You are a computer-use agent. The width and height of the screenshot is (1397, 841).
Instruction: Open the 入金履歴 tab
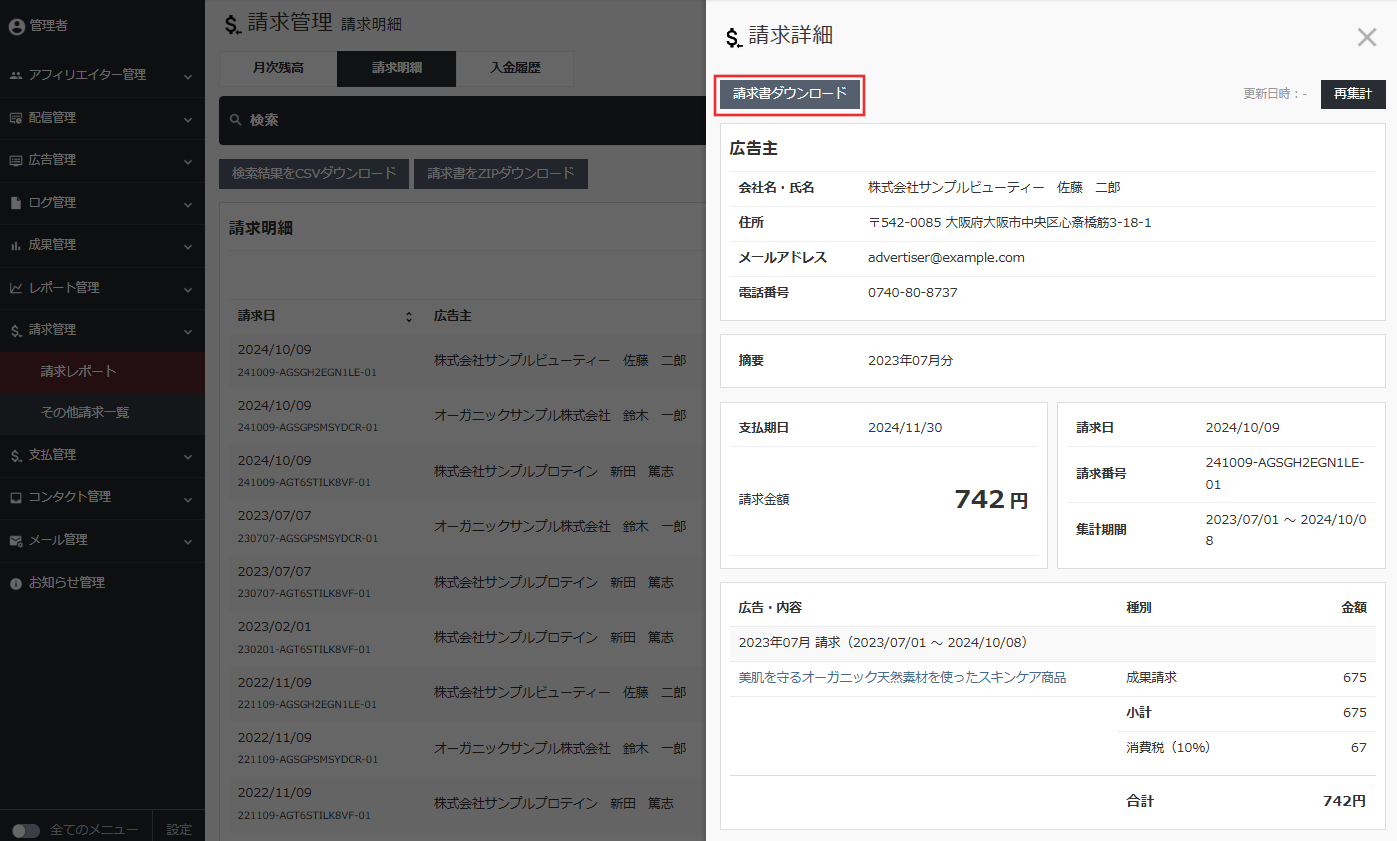tap(514, 68)
